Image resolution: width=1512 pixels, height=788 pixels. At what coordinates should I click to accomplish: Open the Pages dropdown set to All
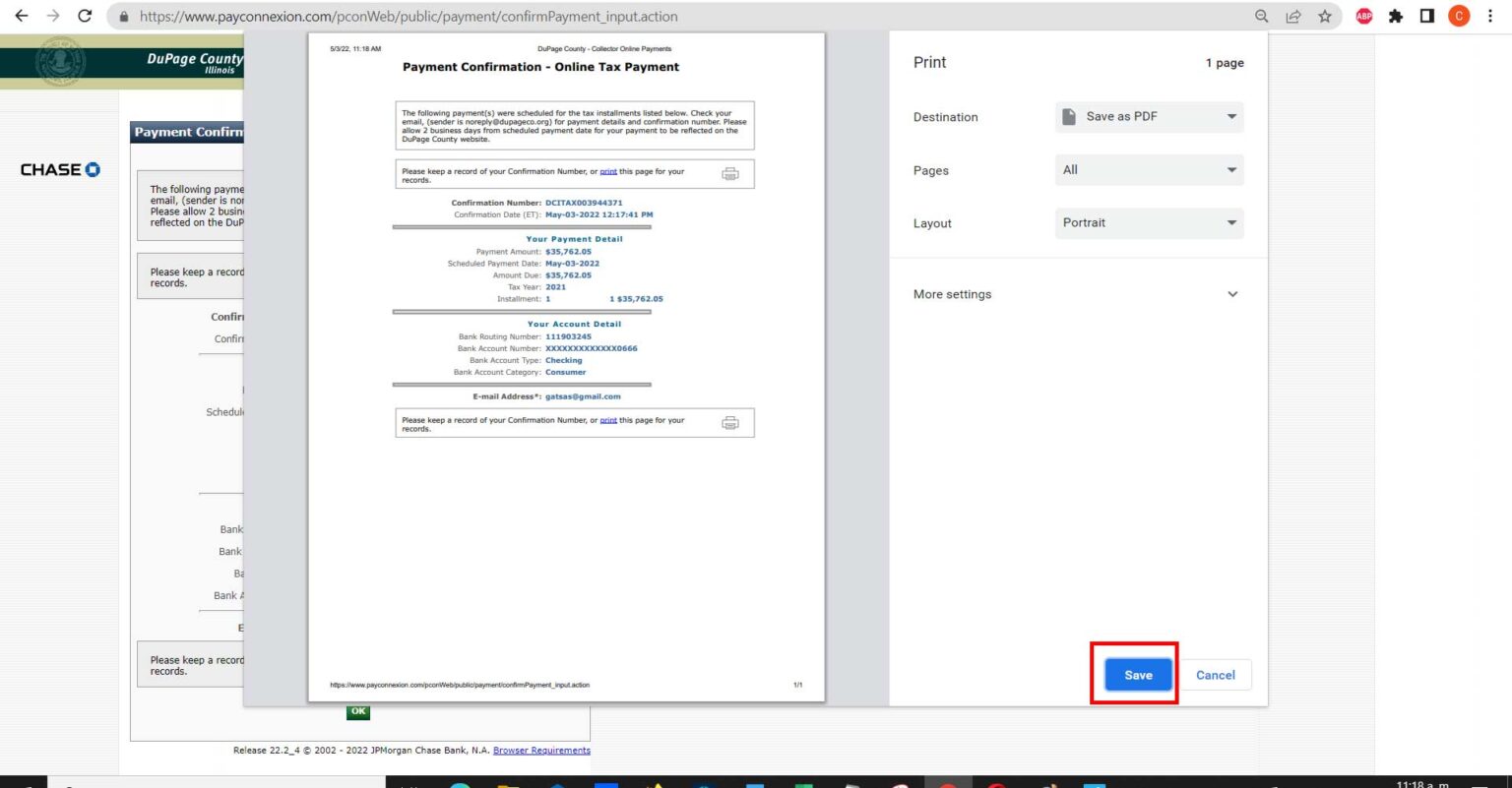coord(1149,170)
